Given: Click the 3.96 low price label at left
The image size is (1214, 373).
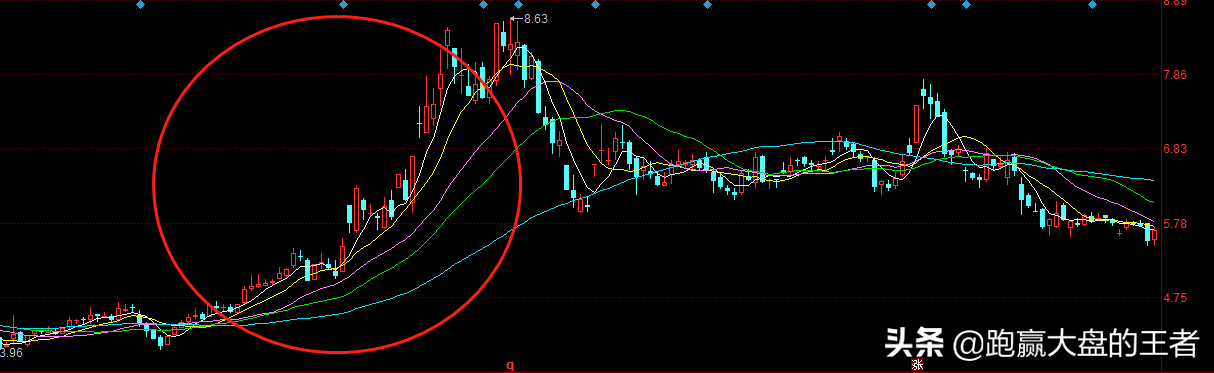Looking at the screenshot, I should 11,353.
